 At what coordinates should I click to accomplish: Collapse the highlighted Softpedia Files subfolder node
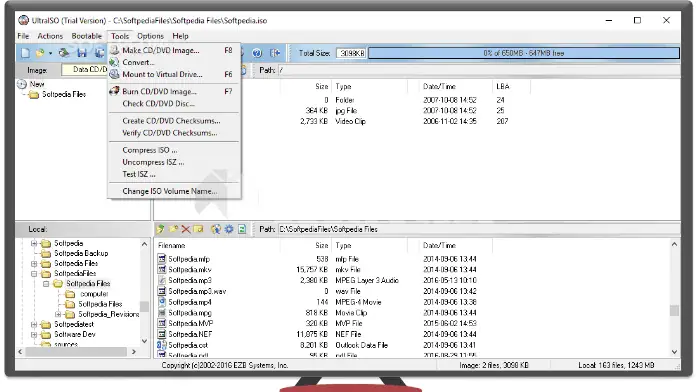point(46,283)
